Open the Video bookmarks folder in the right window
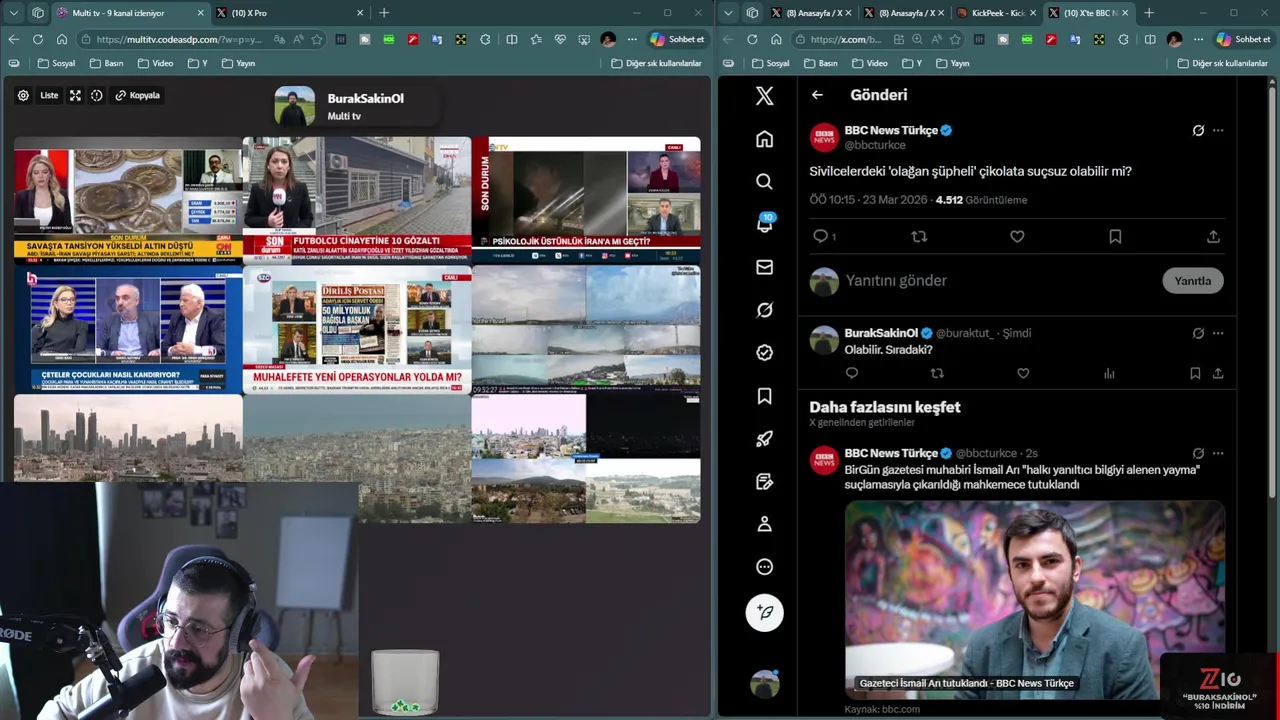Viewport: 1280px width, 720px height. tap(869, 63)
